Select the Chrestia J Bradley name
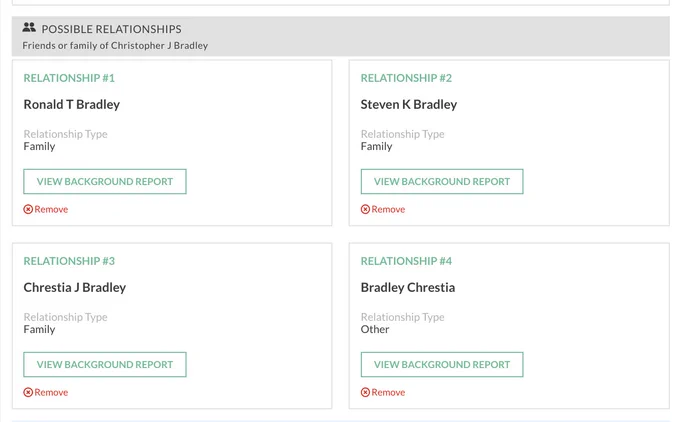The height and width of the screenshot is (422, 680). 75,288
